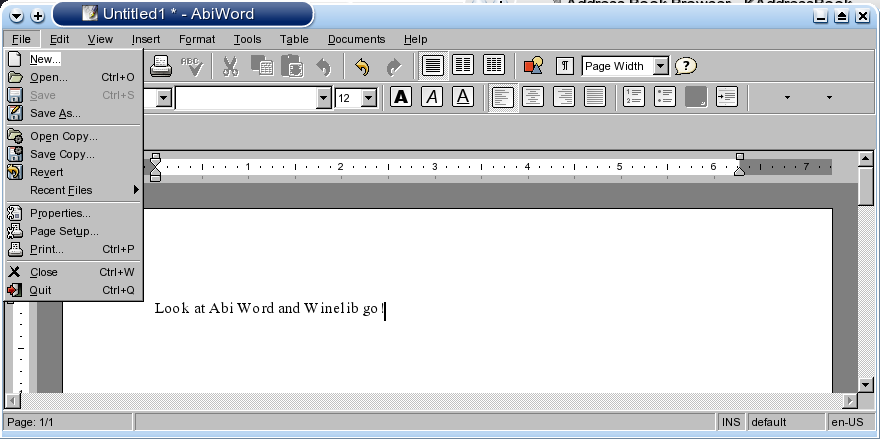
Task: Click the Undo arrow icon
Action: pos(361,67)
